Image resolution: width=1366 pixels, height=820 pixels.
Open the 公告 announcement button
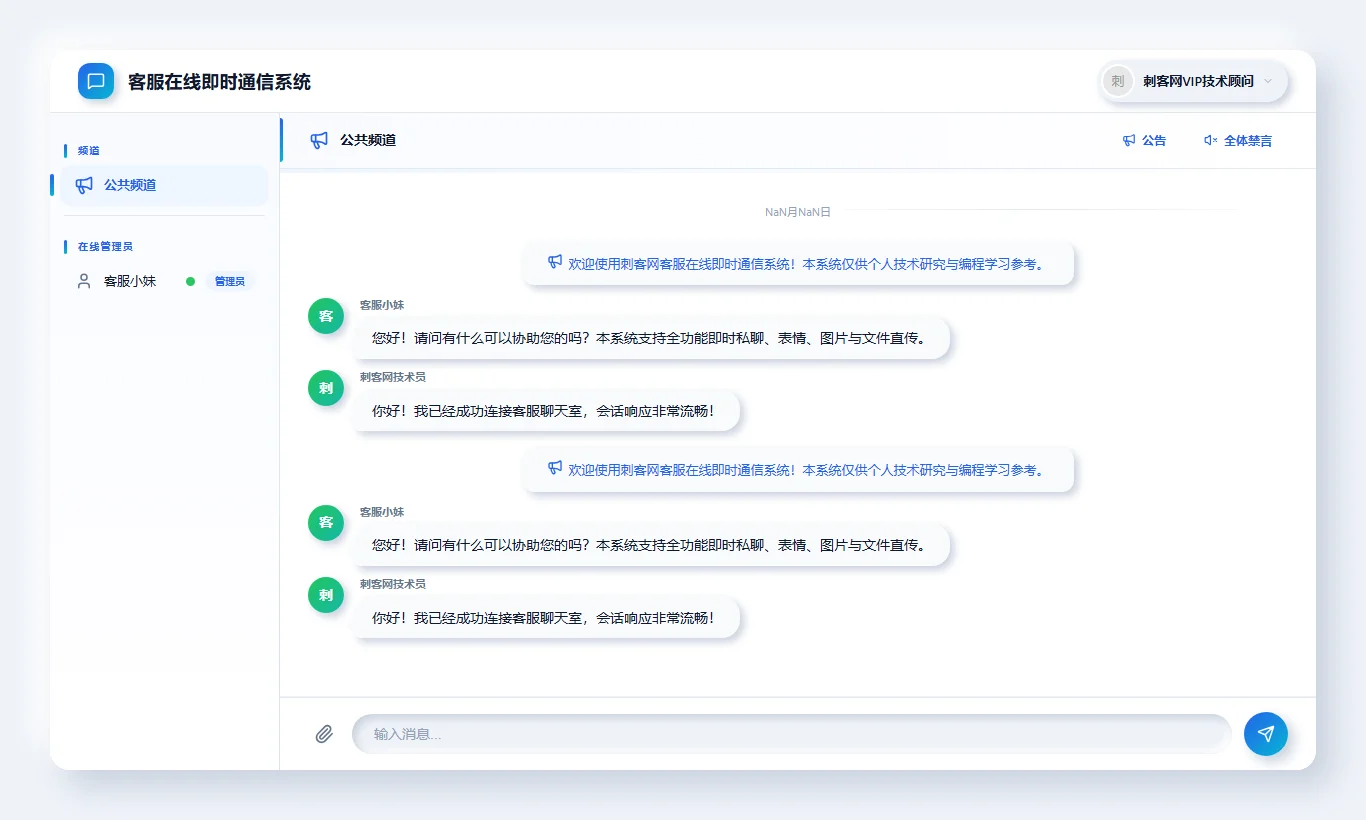pyautogui.click(x=1144, y=141)
